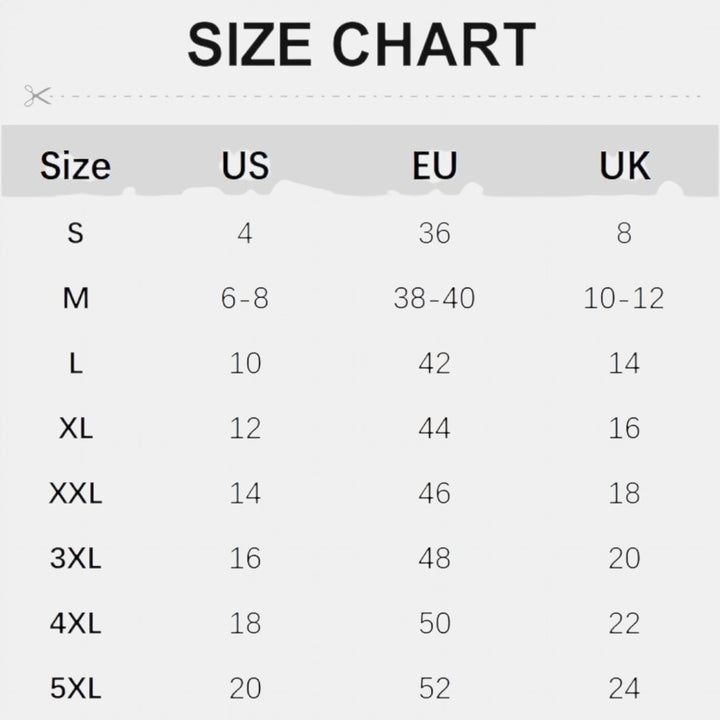Select the US column header
Screen dimensions: 720x720
[245, 165]
